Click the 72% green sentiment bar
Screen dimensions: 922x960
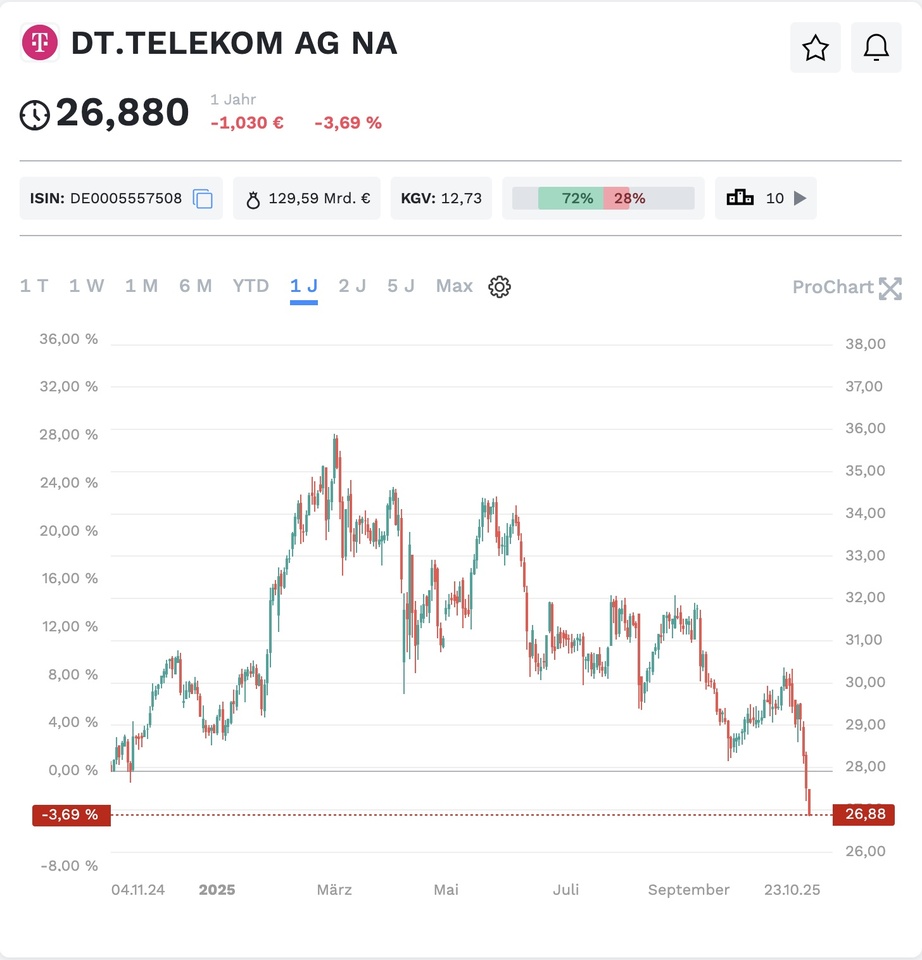[570, 198]
